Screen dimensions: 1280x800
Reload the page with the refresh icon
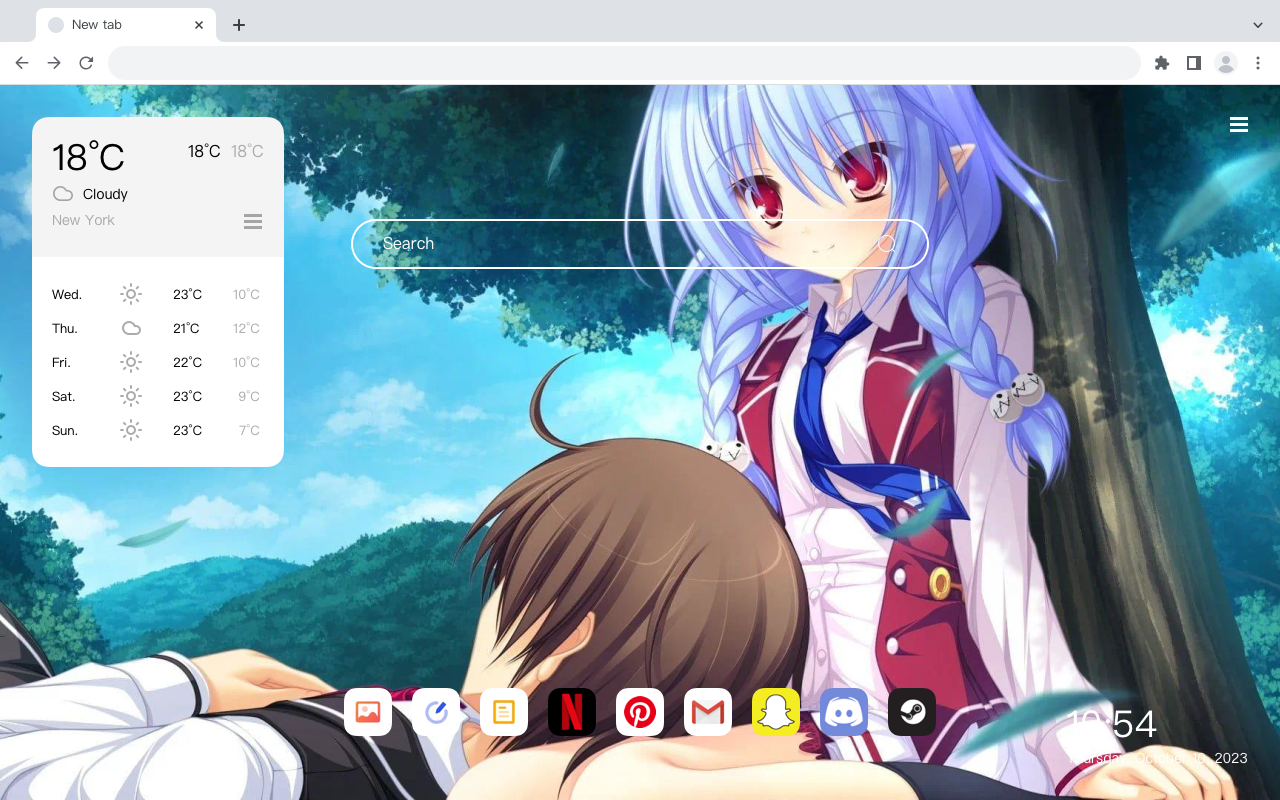86,63
